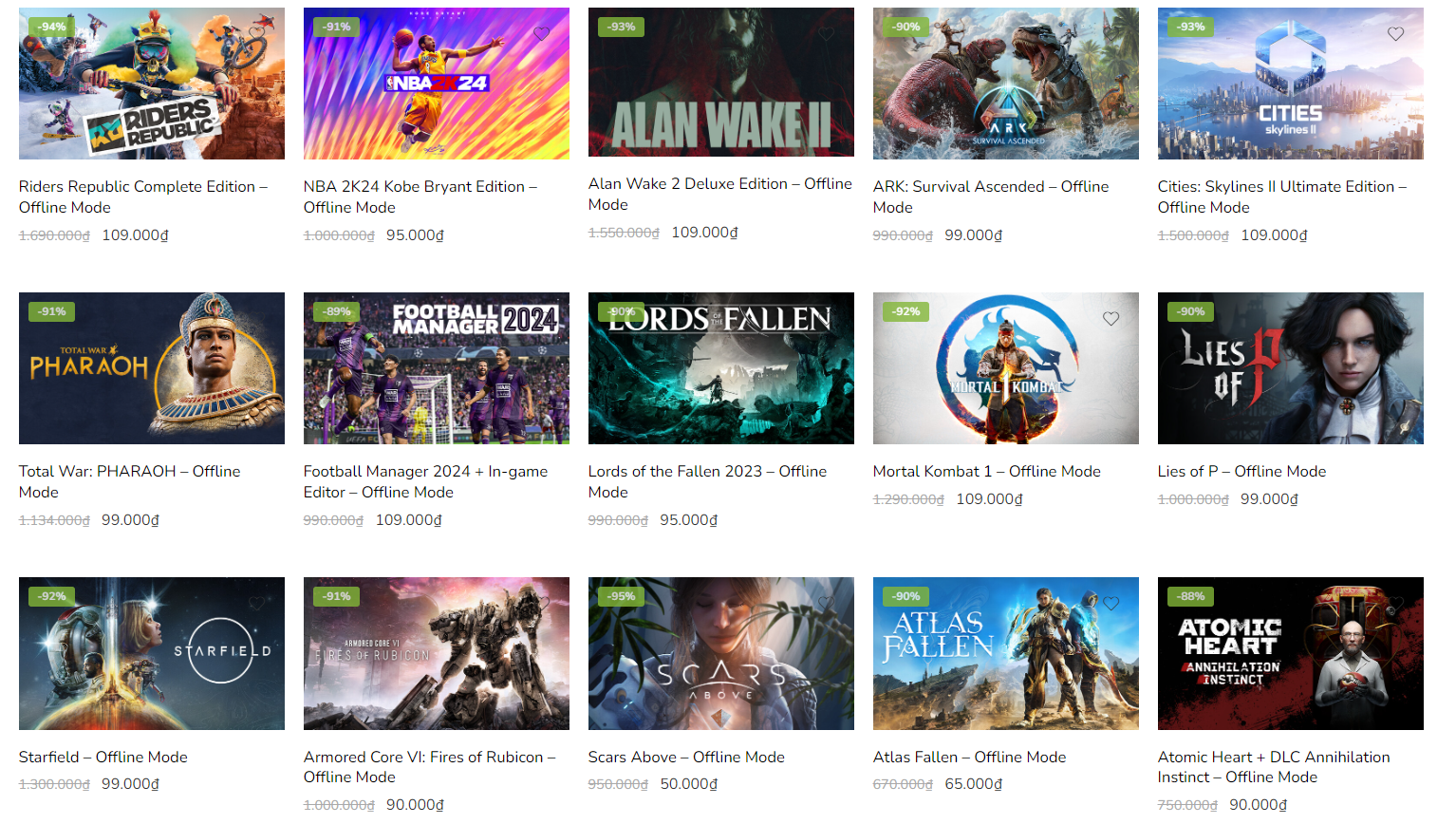Open Atomic Heart + DLC Annihilation Instinct link

click(1274, 767)
